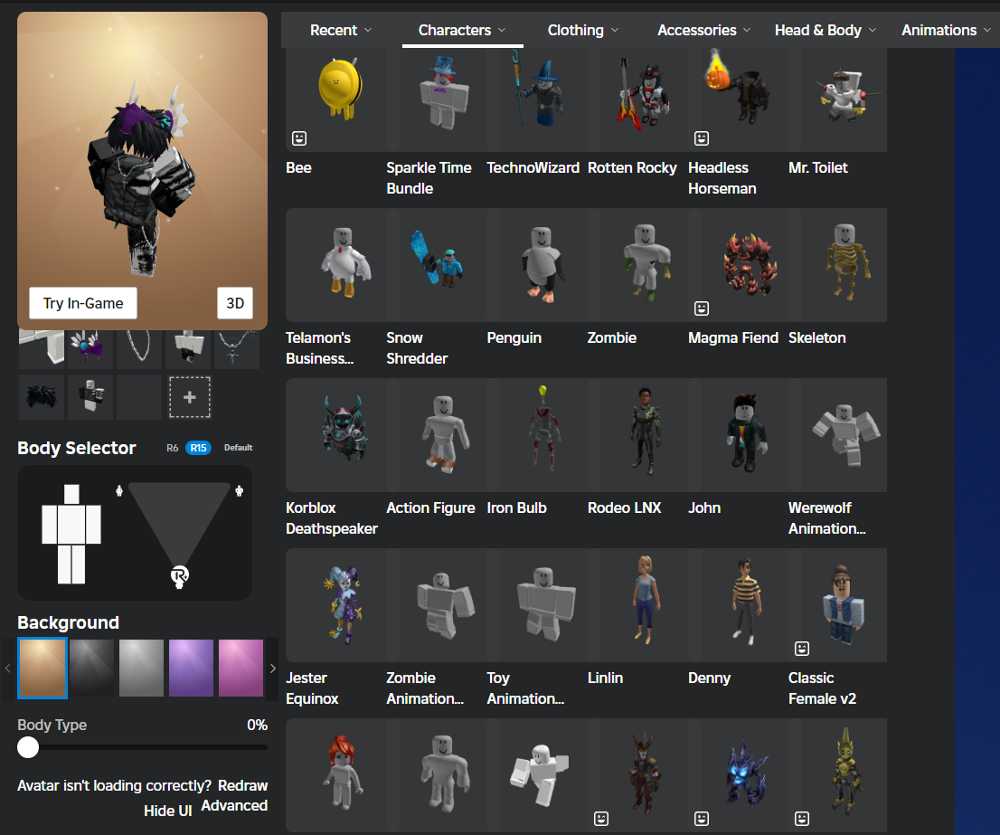
Task: Pick the Penguin character bundle
Action: pyautogui.click(x=536, y=265)
